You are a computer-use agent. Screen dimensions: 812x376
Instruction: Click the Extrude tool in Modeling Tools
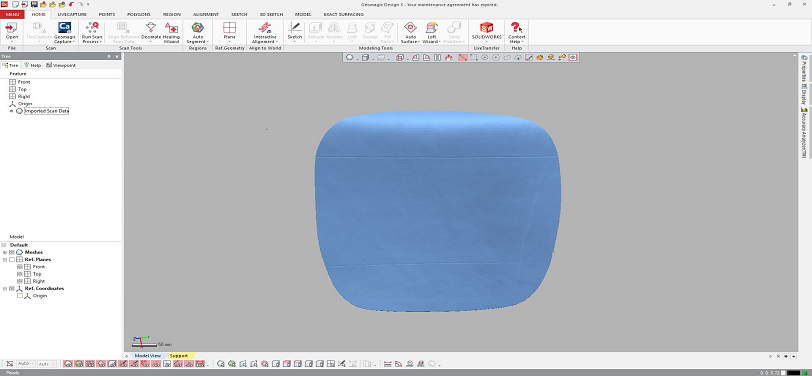[x=315, y=30]
